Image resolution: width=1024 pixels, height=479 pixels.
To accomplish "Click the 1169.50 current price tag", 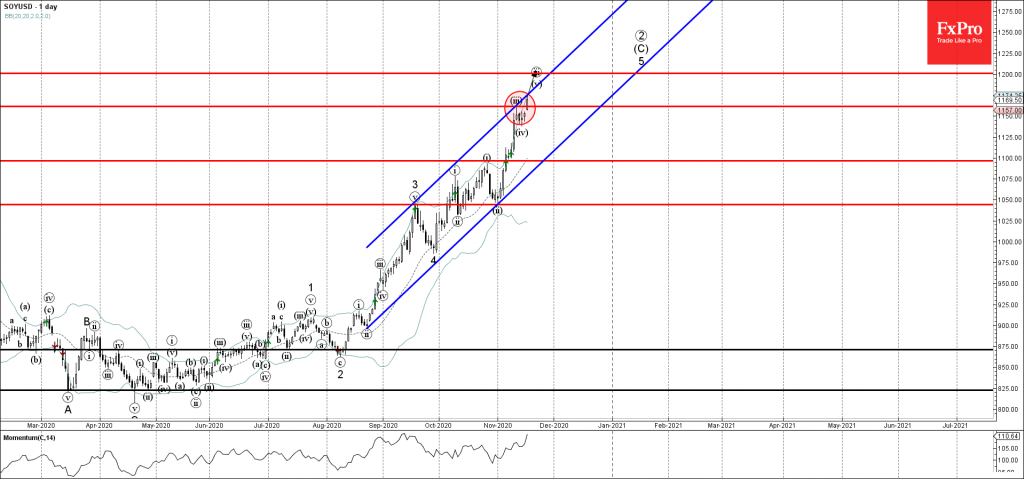I will pyautogui.click(x=1005, y=101).
